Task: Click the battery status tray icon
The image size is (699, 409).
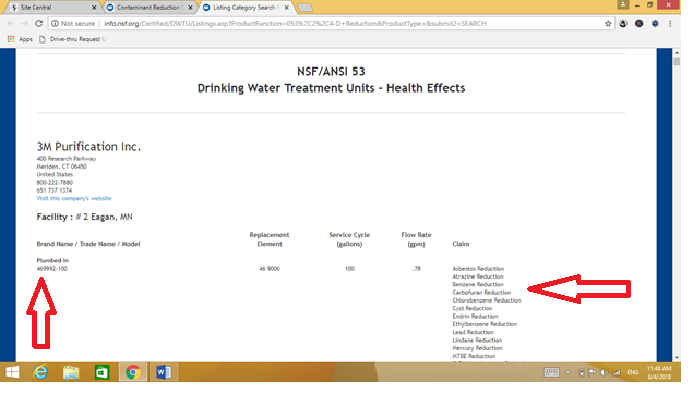Action: [581, 372]
